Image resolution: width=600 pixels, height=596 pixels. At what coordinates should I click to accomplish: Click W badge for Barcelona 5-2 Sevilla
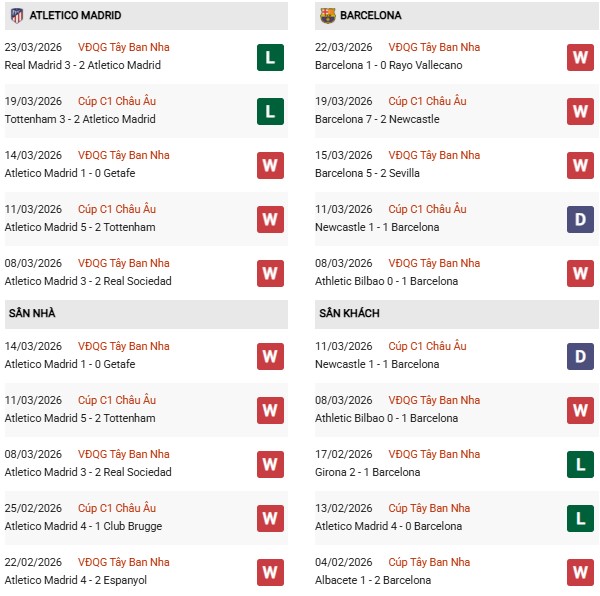pos(580,165)
